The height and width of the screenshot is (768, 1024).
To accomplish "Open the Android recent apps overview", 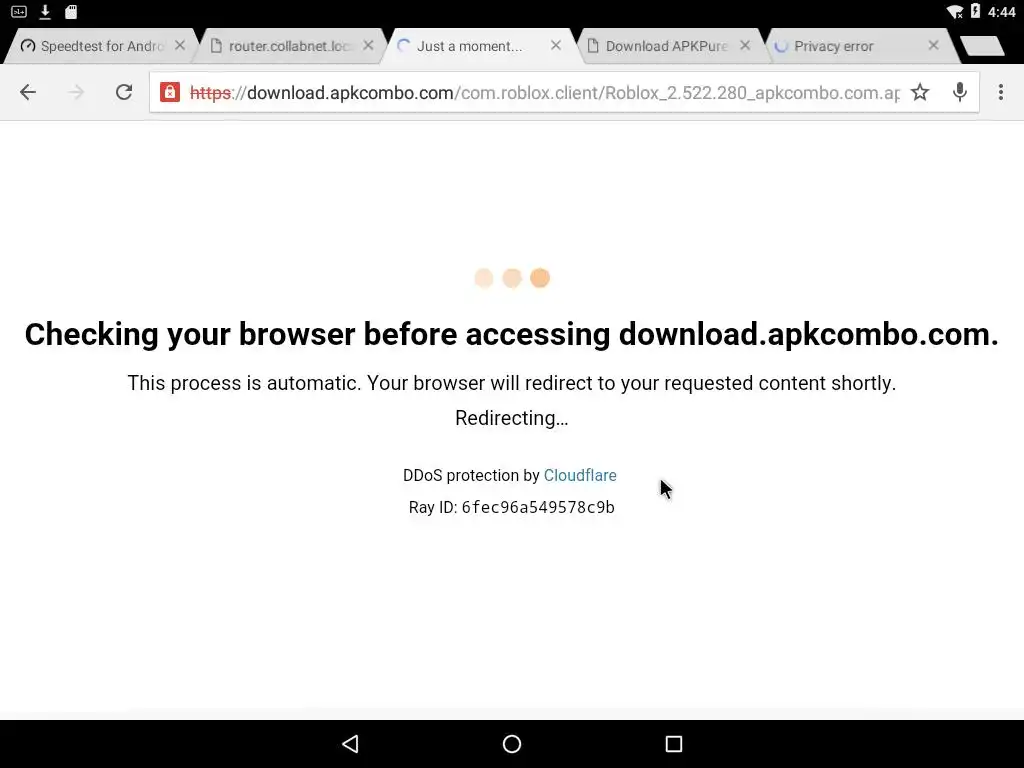I will click(x=673, y=744).
